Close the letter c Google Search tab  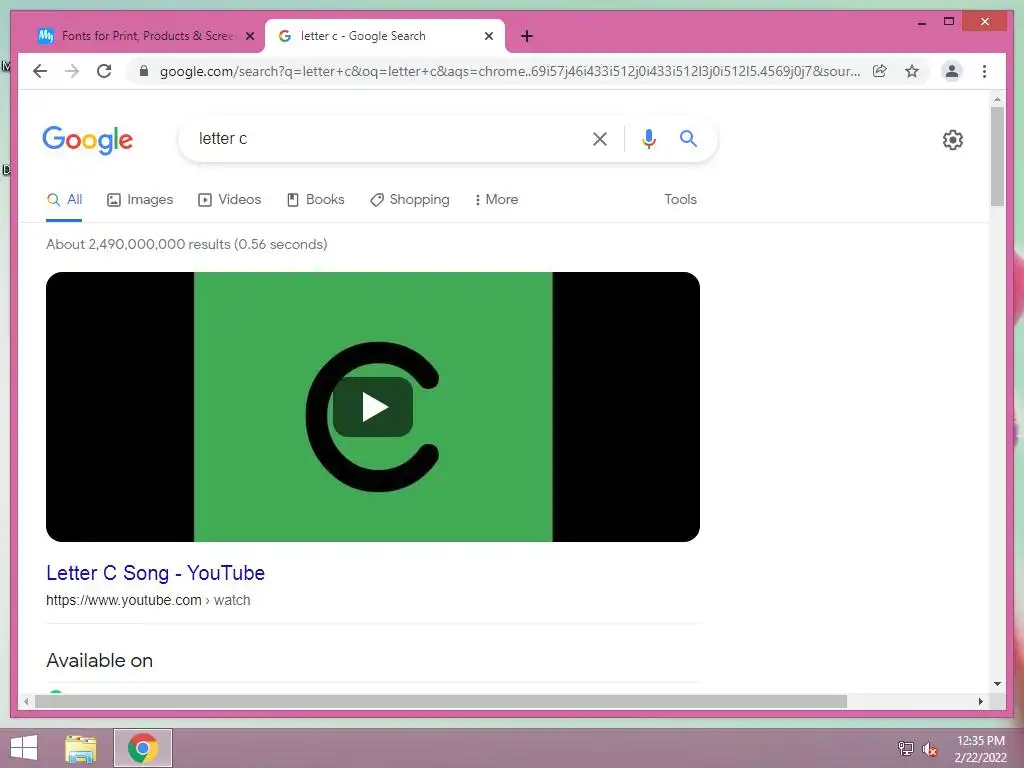(488, 37)
